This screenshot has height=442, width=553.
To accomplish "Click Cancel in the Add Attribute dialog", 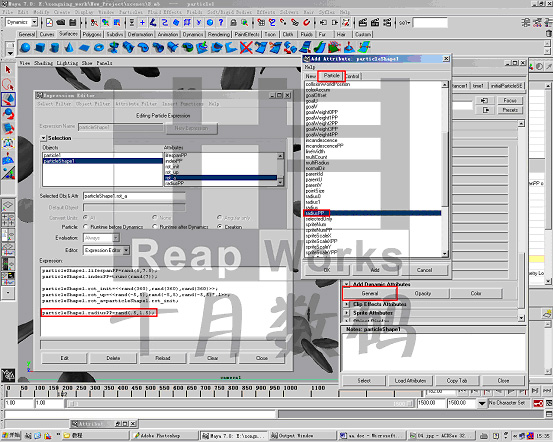I will pos(424,270).
